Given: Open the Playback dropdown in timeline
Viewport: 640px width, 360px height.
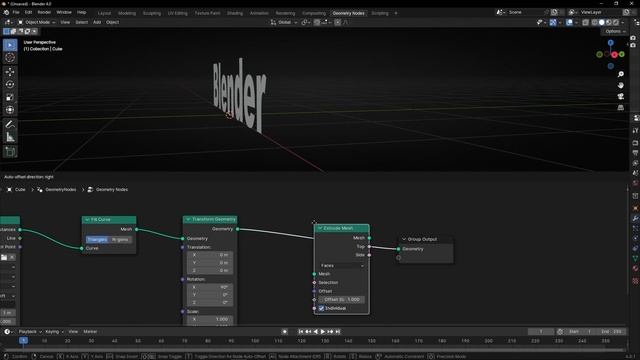Looking at the screenshot, I should coord(30,332).
